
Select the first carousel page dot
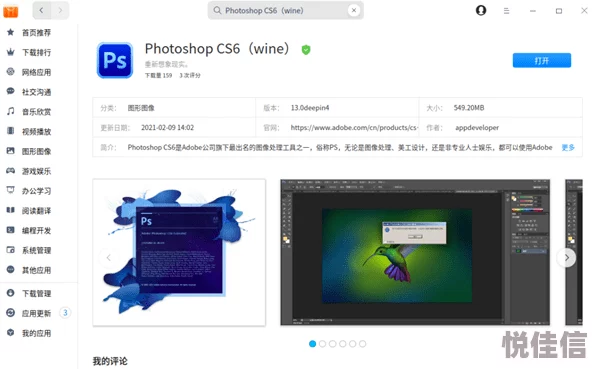(x=313, y=344)
